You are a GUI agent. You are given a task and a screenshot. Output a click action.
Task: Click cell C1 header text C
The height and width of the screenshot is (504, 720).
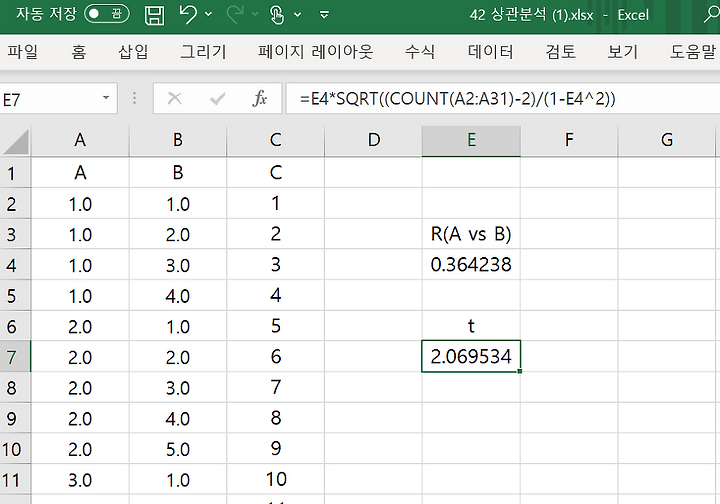point(276,173)
